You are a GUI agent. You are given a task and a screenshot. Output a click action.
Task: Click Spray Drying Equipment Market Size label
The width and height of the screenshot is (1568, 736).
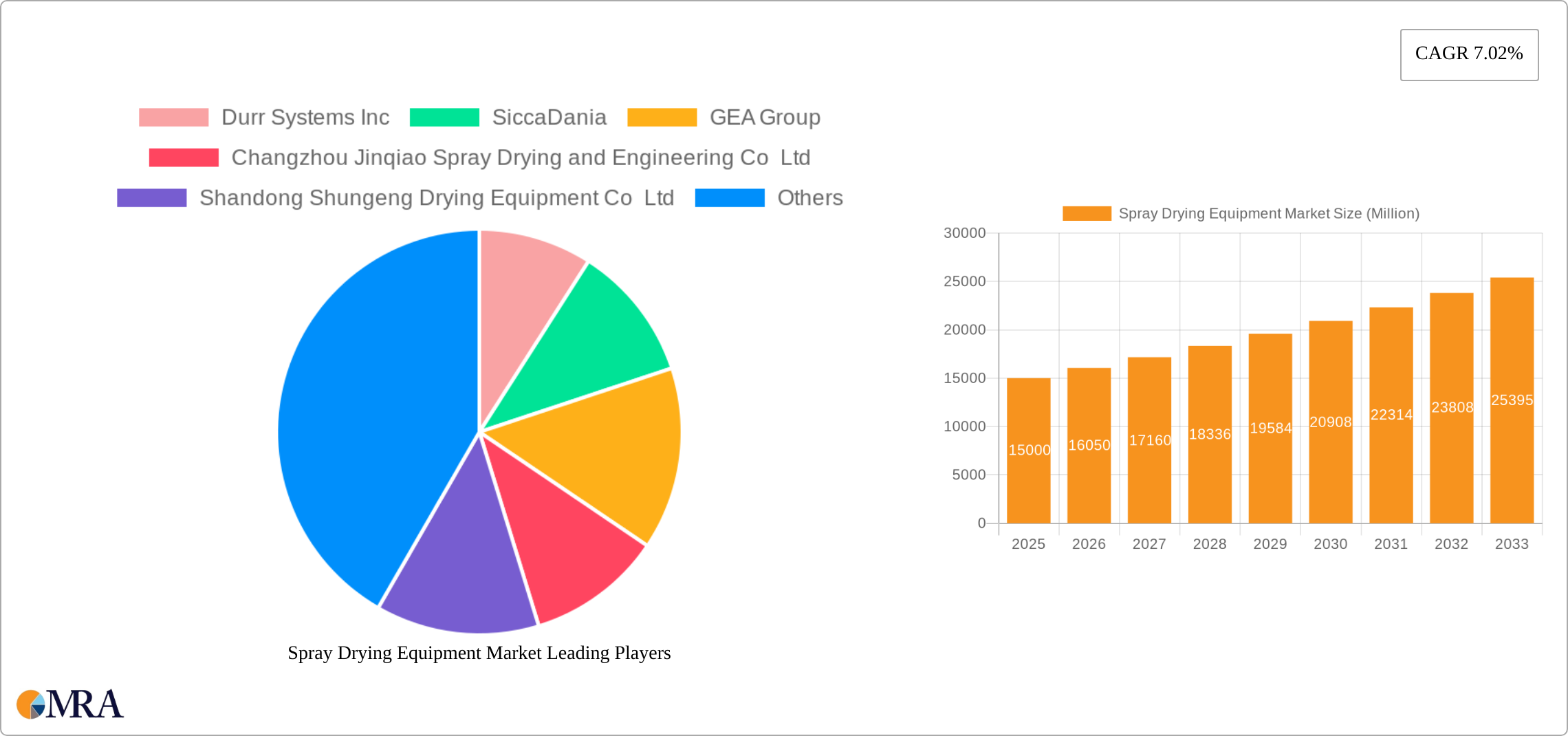coord(1269,214)
